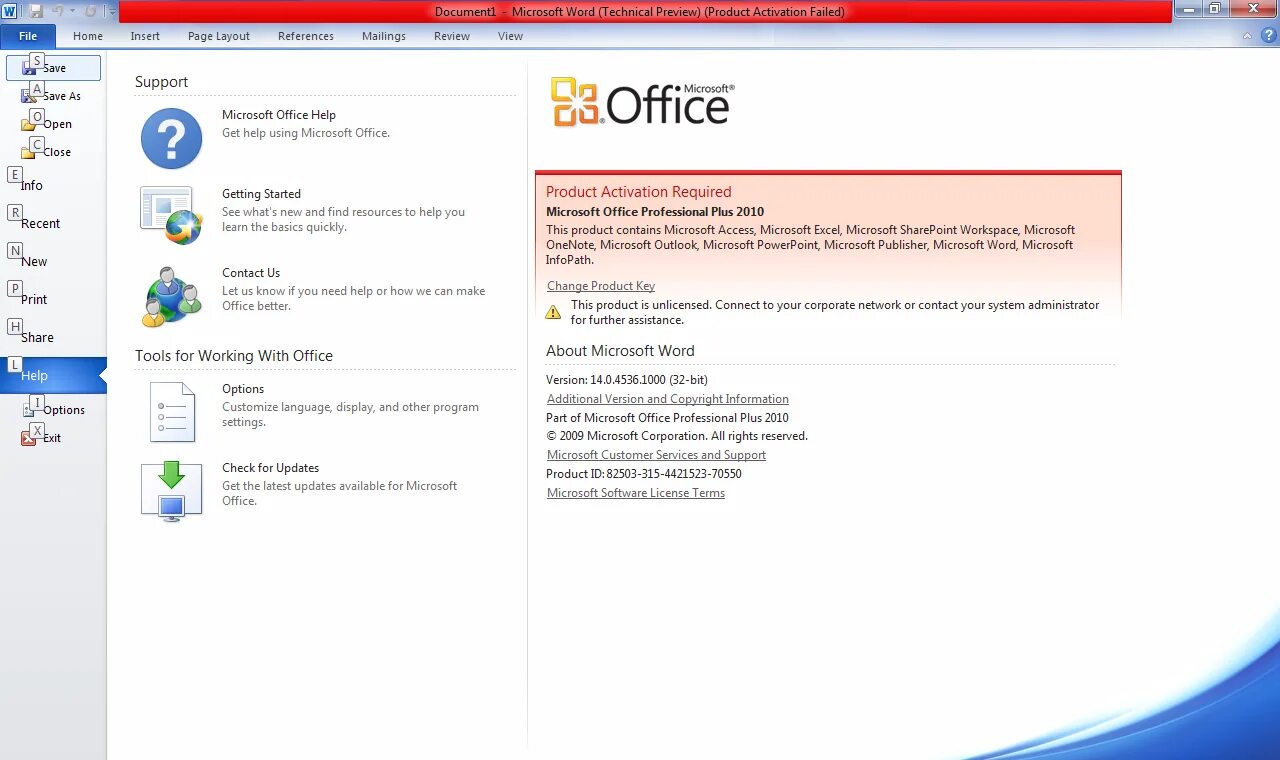Click the About Microsoft Word heading
Viewport: 1280px width, 760px height.
[620, 351]
